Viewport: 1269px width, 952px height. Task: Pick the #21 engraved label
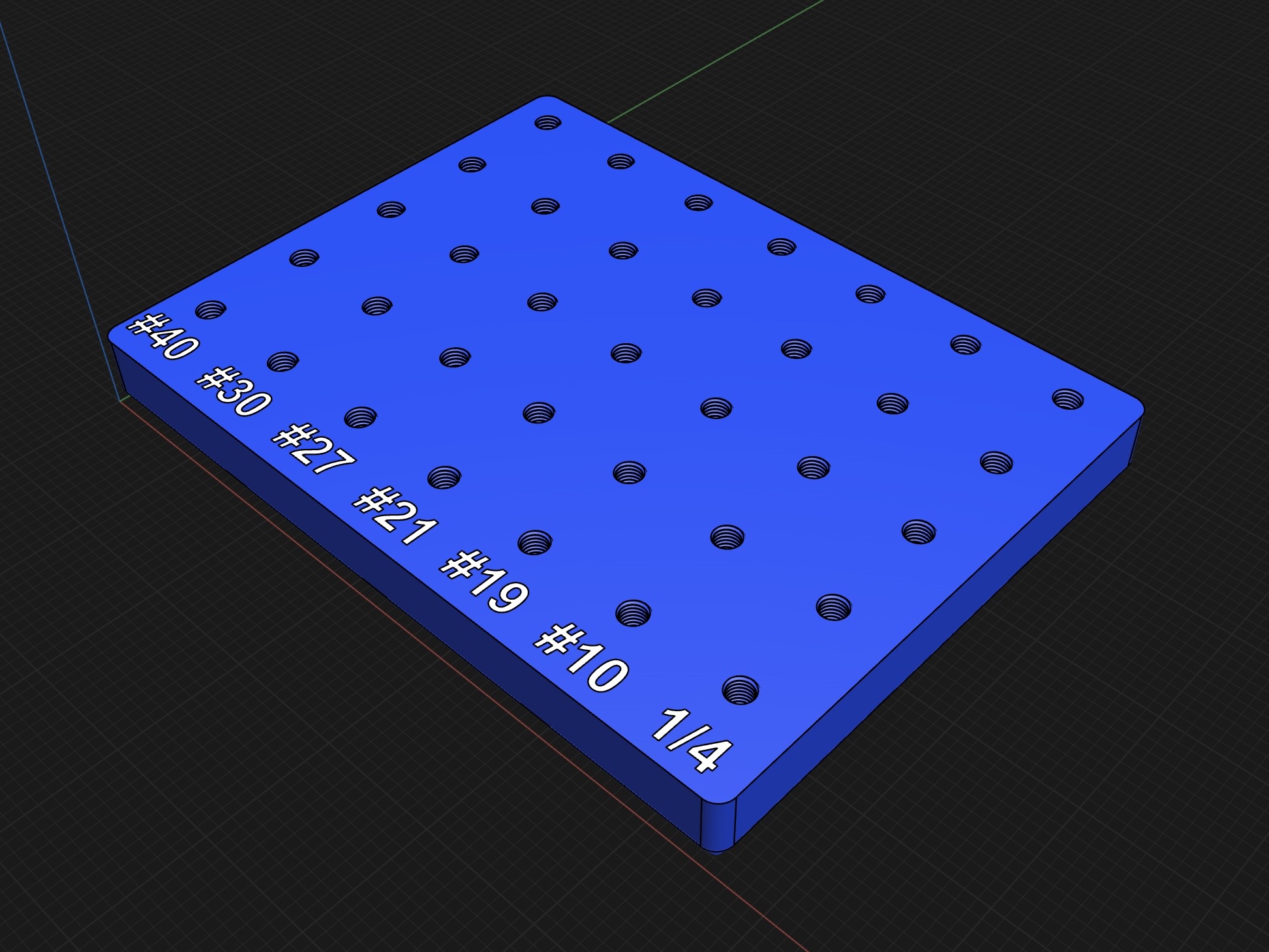coord(395,515)
